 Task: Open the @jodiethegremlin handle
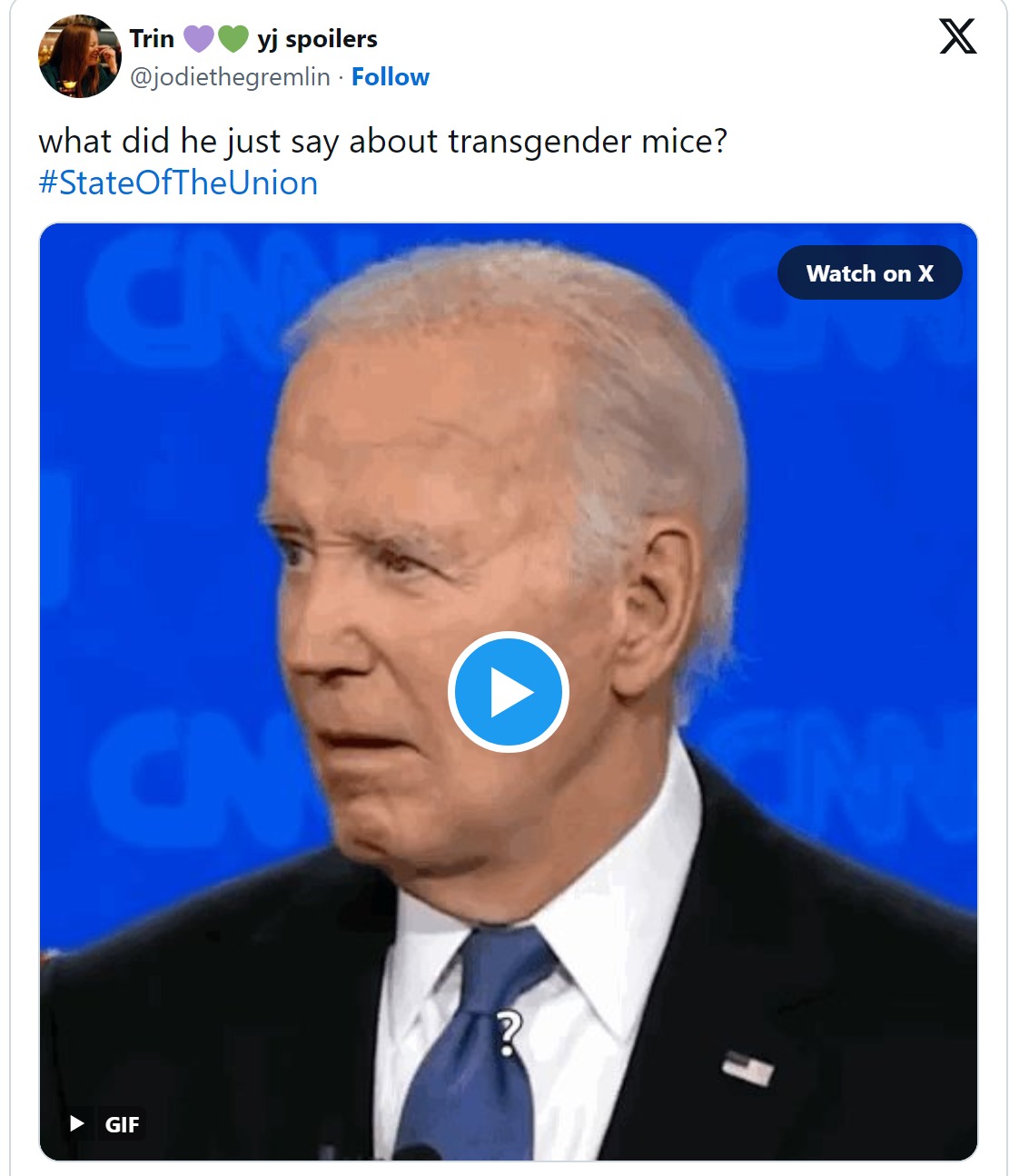(230, 77)
